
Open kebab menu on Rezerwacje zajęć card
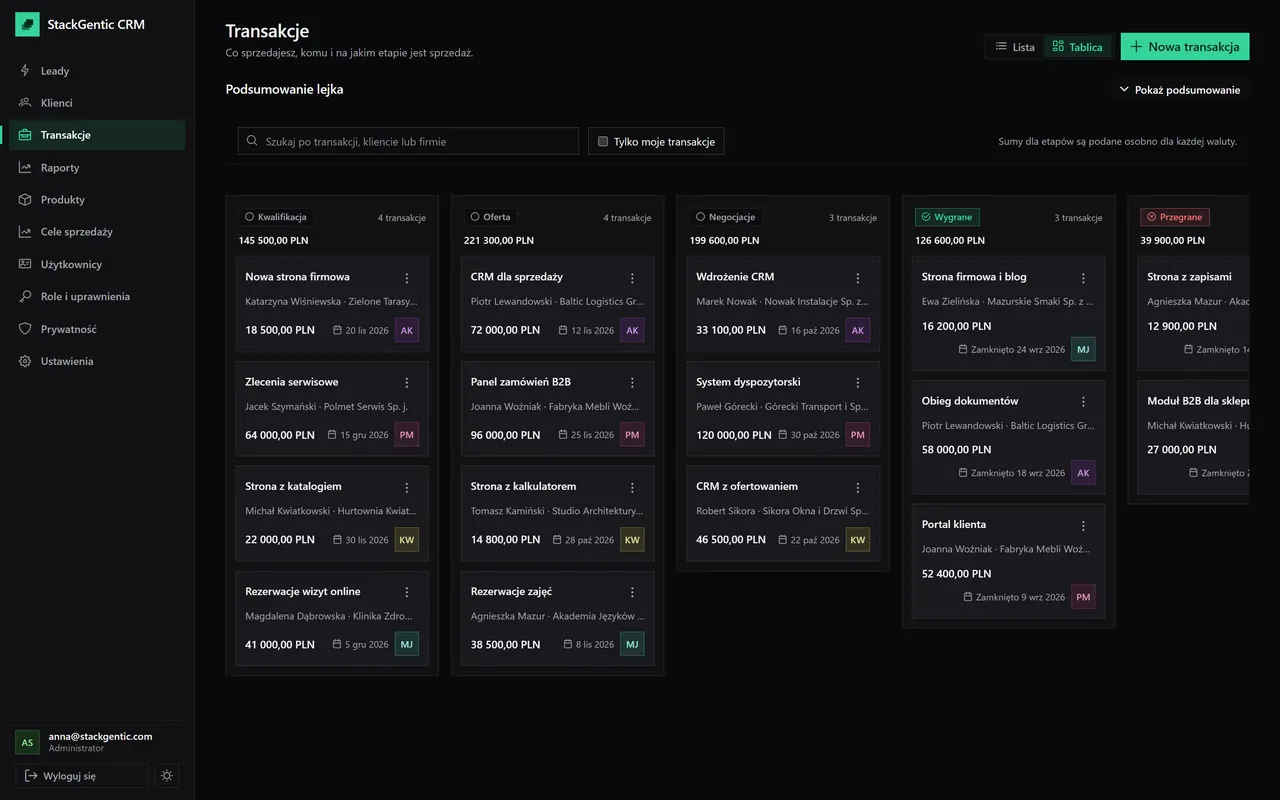point(632,593)
